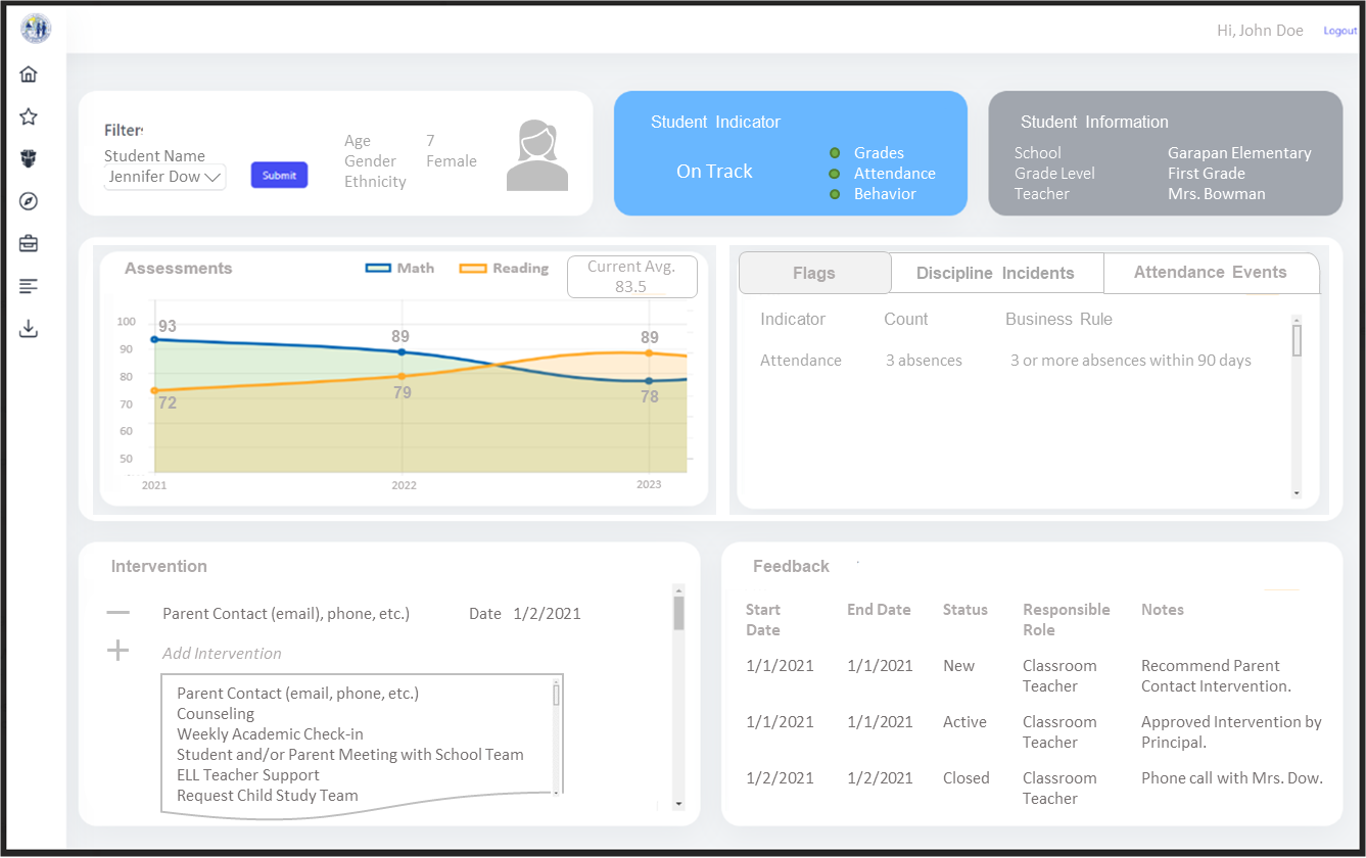Viewport: 1366px width, 858px height.
Task: Open the Home page from the sidebar
Action: [27, 73]
